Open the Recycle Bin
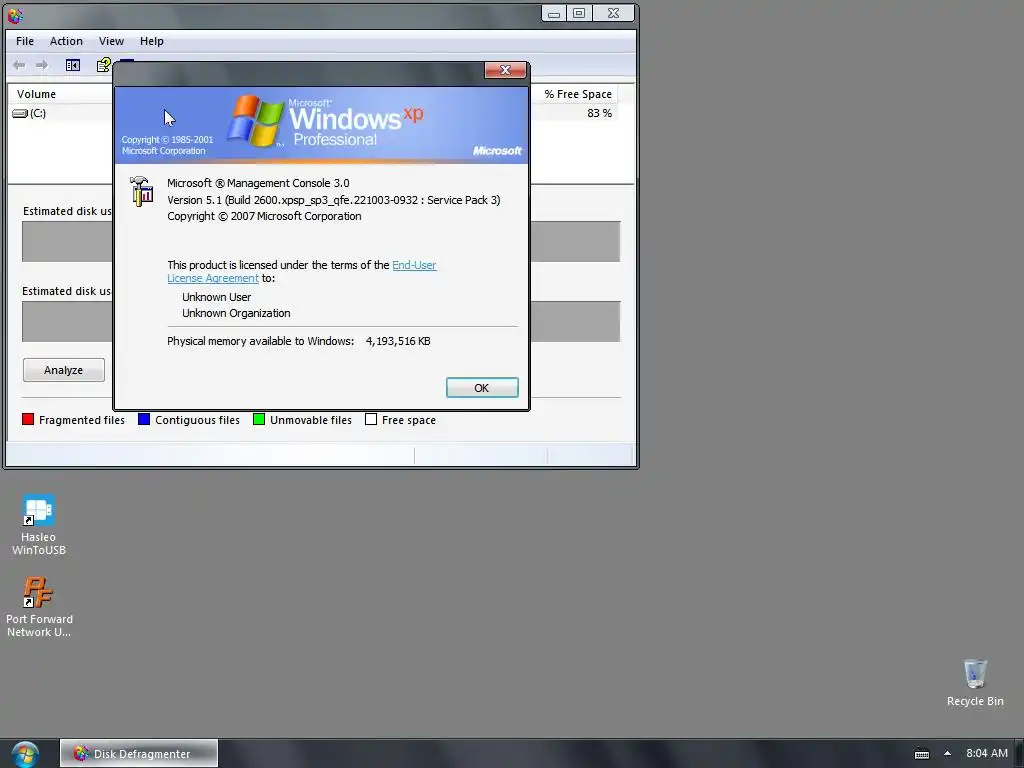This screenshot has height=768, width=1024. (975, 682)
